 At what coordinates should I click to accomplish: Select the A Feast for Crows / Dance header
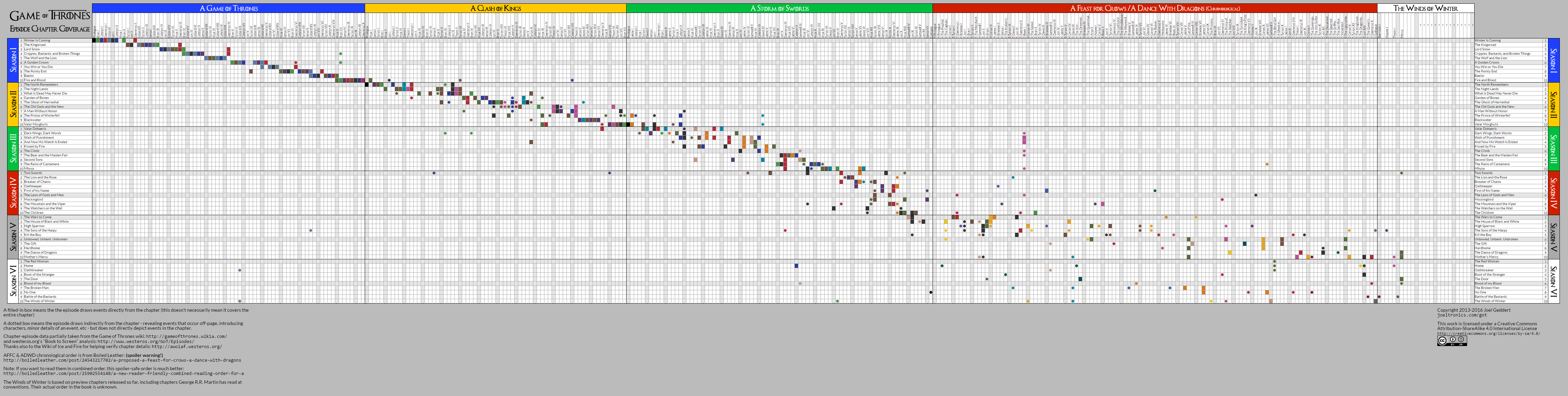1155,8
